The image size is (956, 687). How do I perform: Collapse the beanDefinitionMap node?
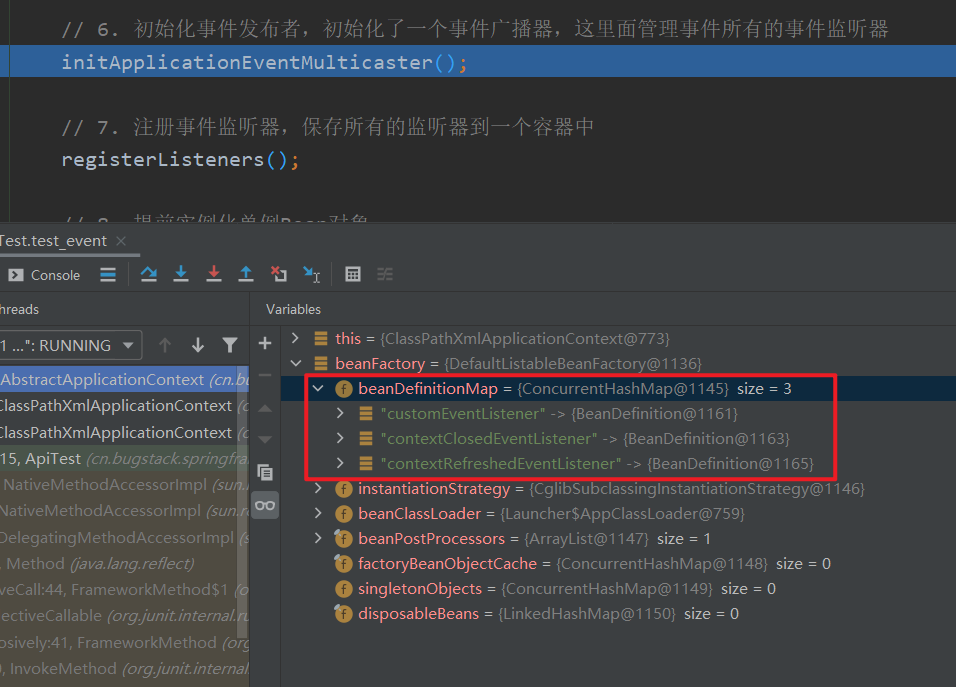coord(318,388)
